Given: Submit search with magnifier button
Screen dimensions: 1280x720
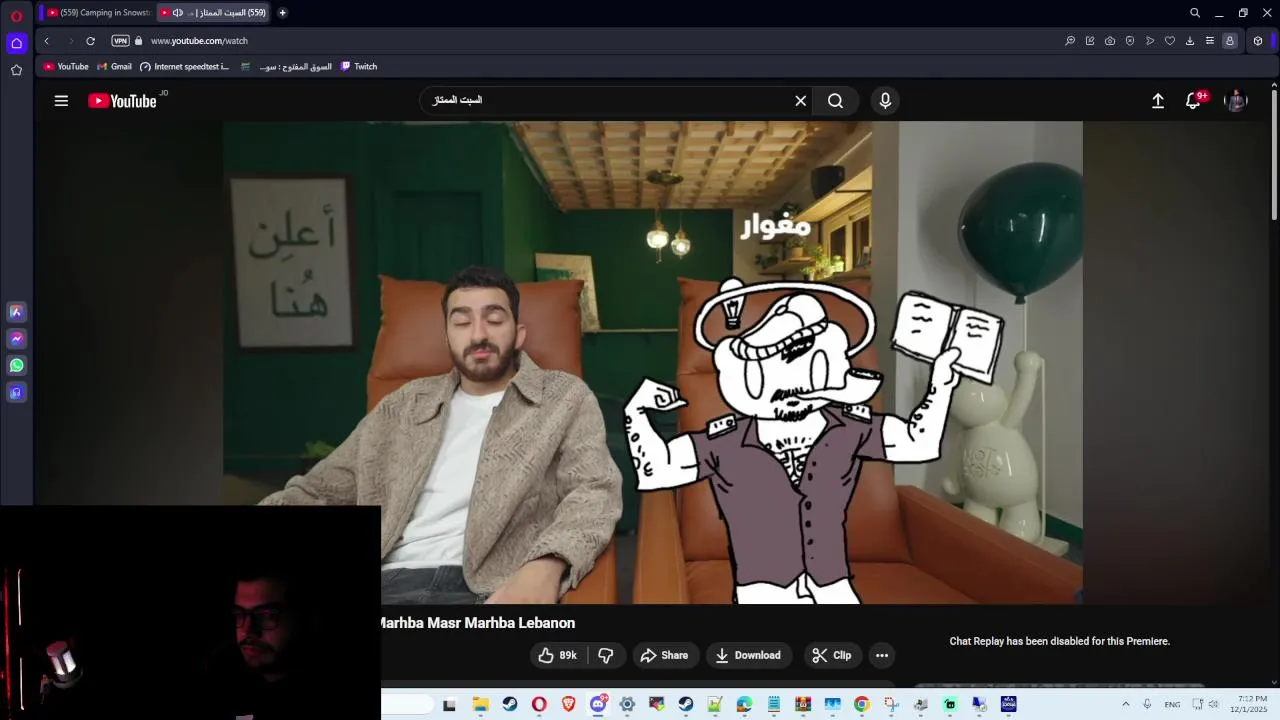Looking at the screenshot, I should (x=835, y=101).
